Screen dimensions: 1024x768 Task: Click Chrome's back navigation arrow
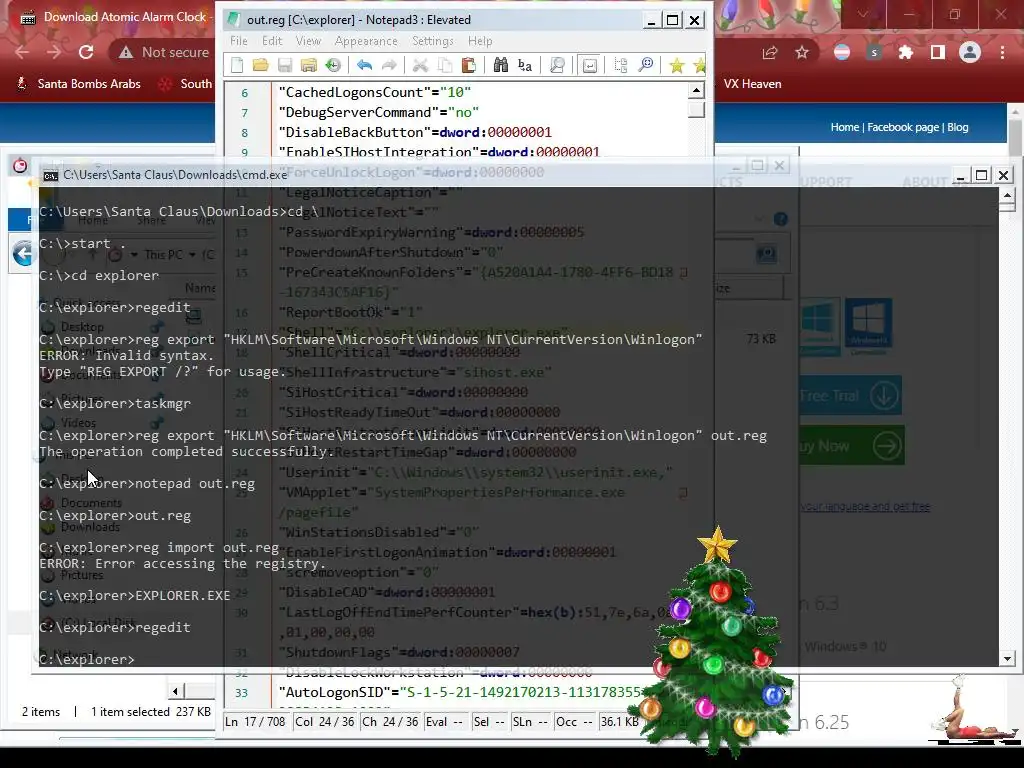click(x=22, y=52)
